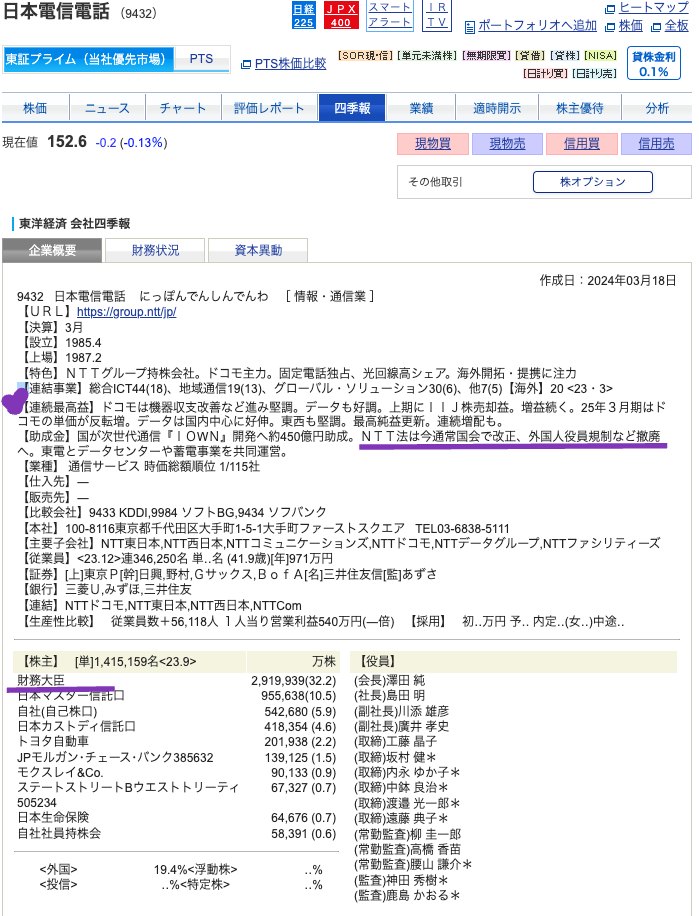Click the 自社(自己株口) shareholder row
Image resolution: width=699 pixels, height=916 pixels.
point(176,712)
